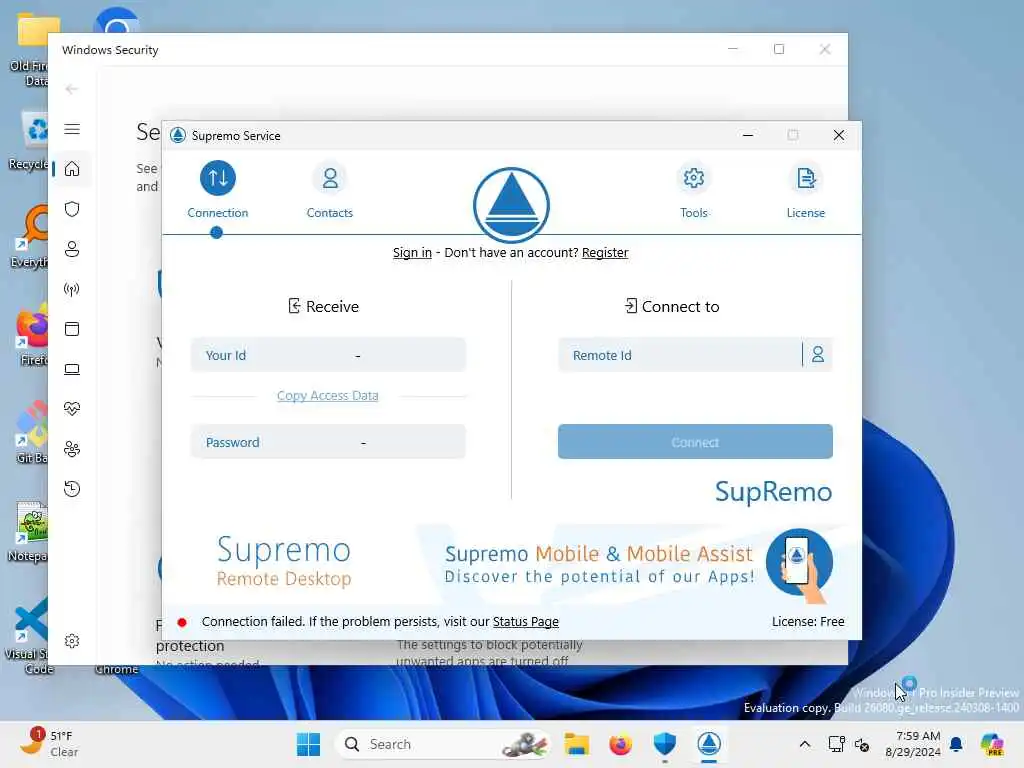Click the Your Id field

tap(328, 355)
